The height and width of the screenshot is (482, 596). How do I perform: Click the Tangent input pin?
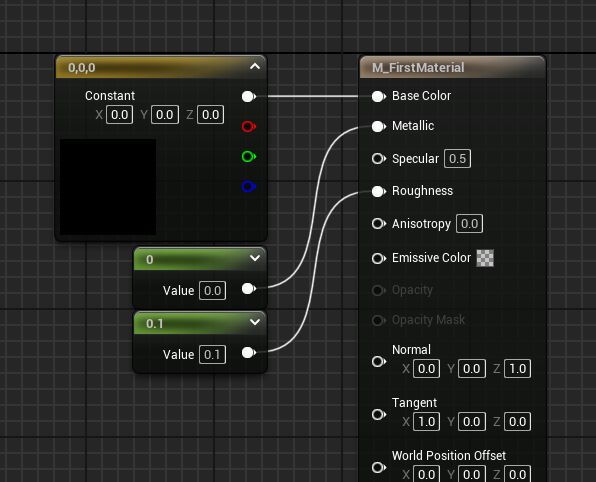click(x=379, y=414)
